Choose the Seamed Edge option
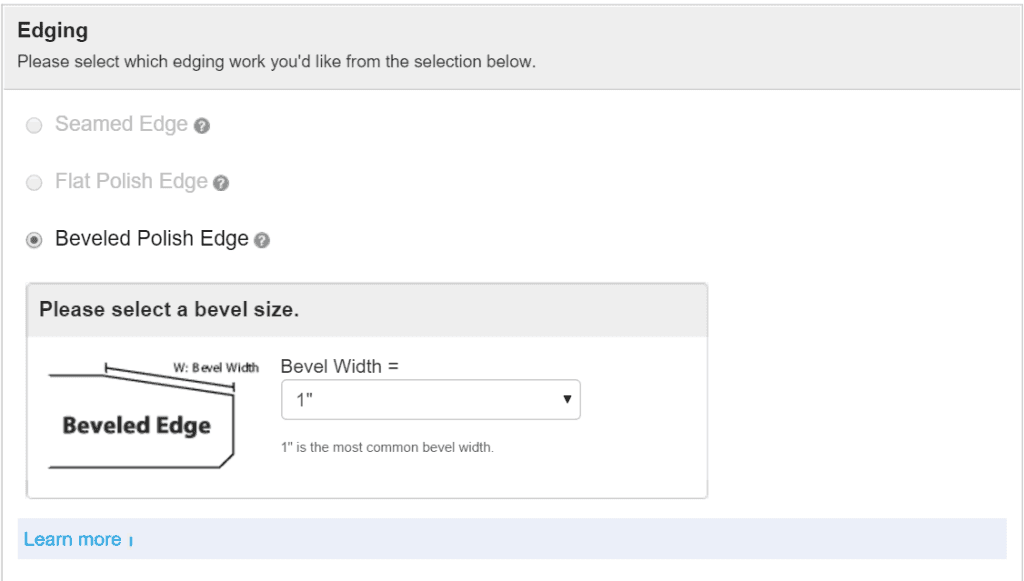Image resolution: width=1024 pixels, height=581 pixels. tap(34, 125)
